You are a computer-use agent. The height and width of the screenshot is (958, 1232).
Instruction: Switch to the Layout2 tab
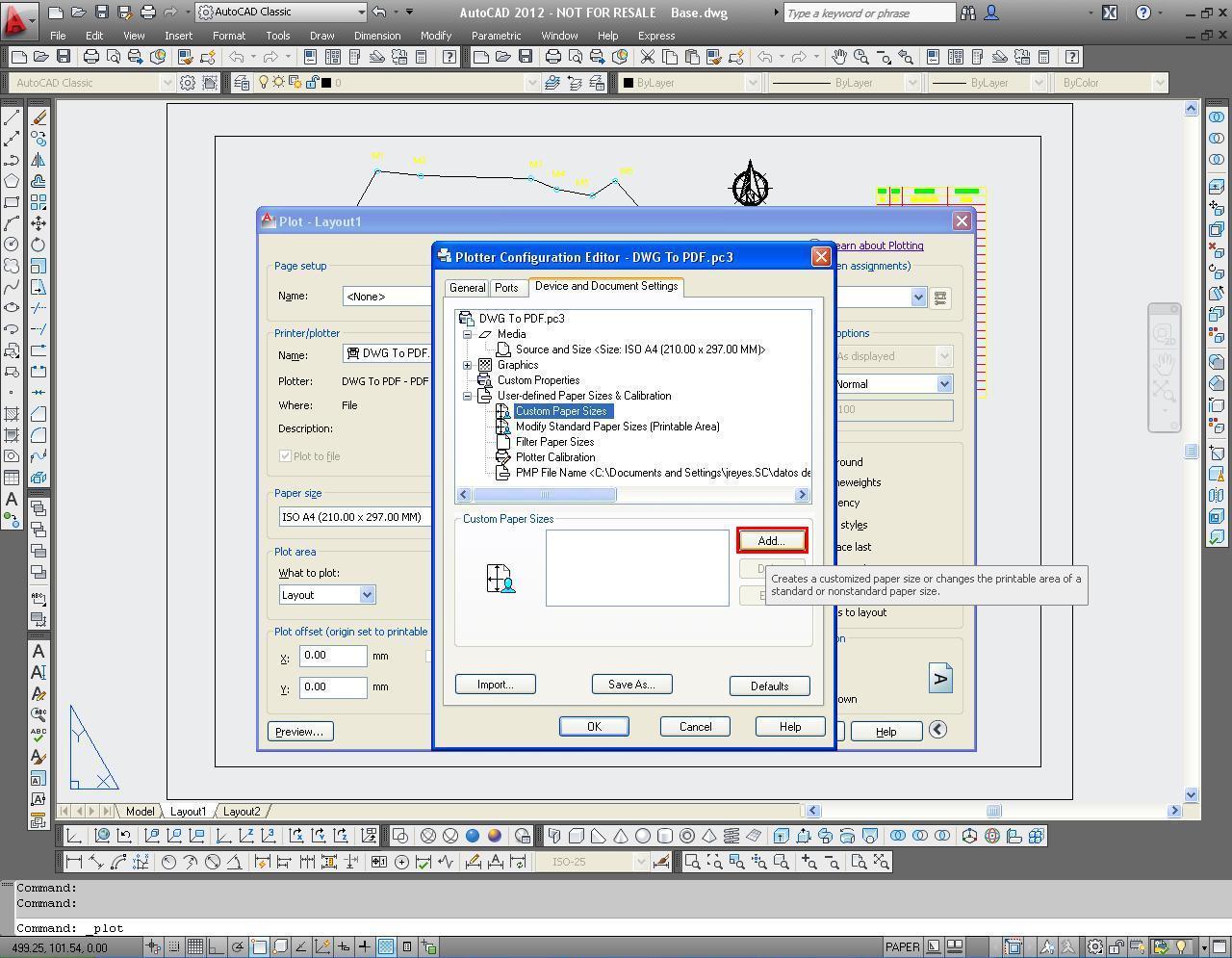[x=241, y=812]
